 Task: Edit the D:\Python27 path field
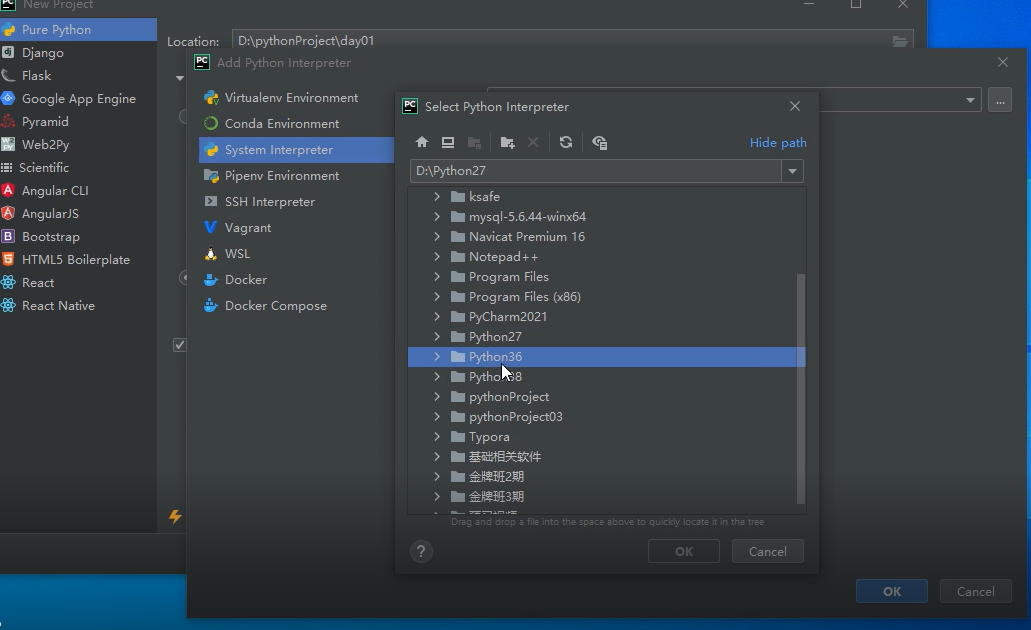[x=595, y=171]
